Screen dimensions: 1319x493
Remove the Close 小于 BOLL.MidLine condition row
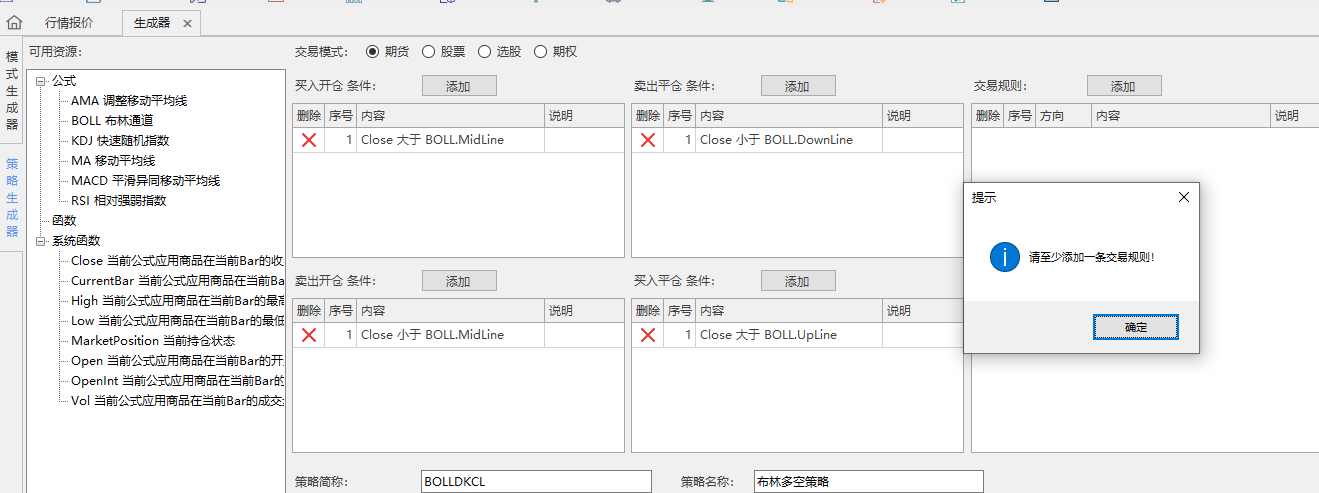[x=309, y=335]
